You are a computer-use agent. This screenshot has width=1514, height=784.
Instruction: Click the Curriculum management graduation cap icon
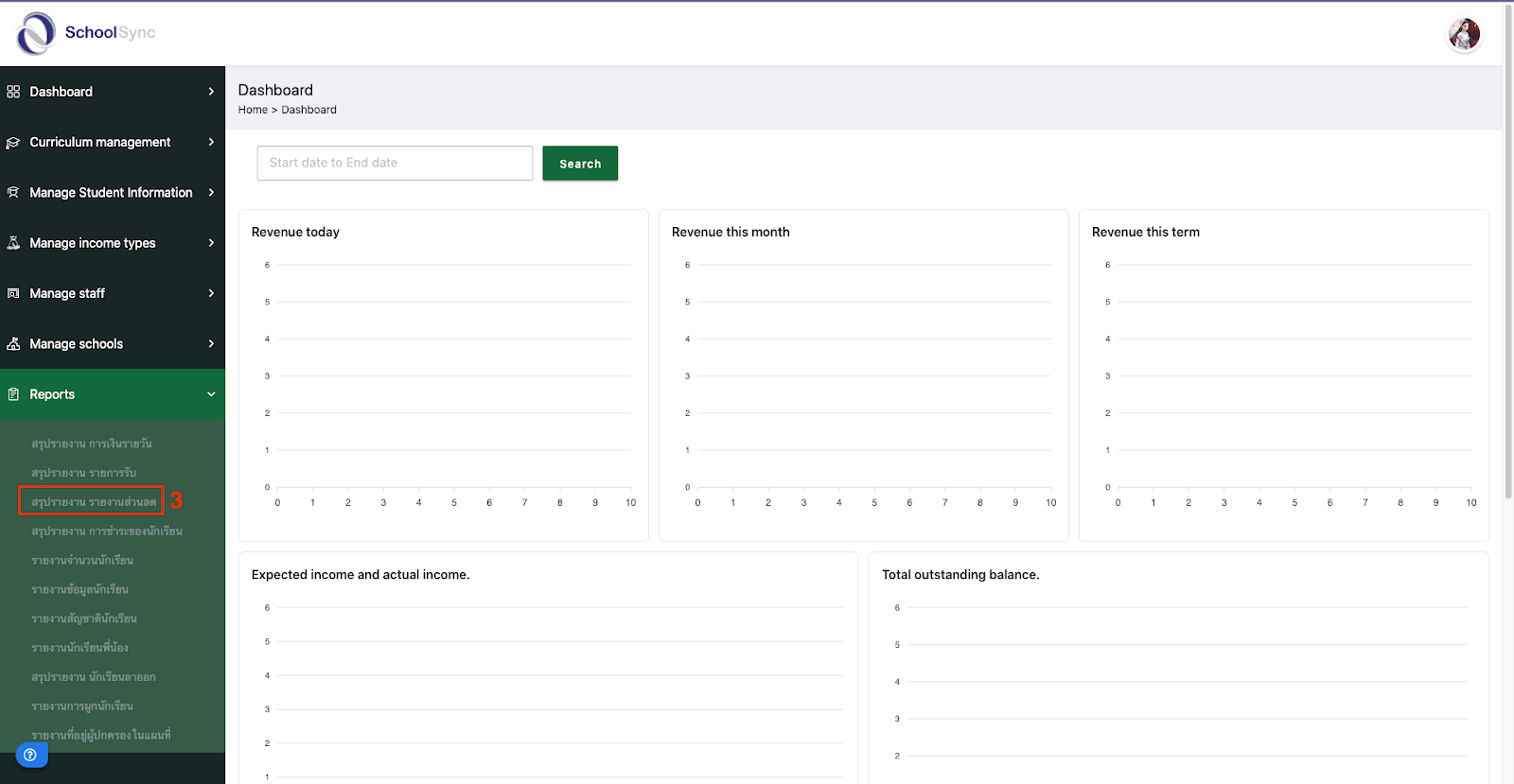13,143
